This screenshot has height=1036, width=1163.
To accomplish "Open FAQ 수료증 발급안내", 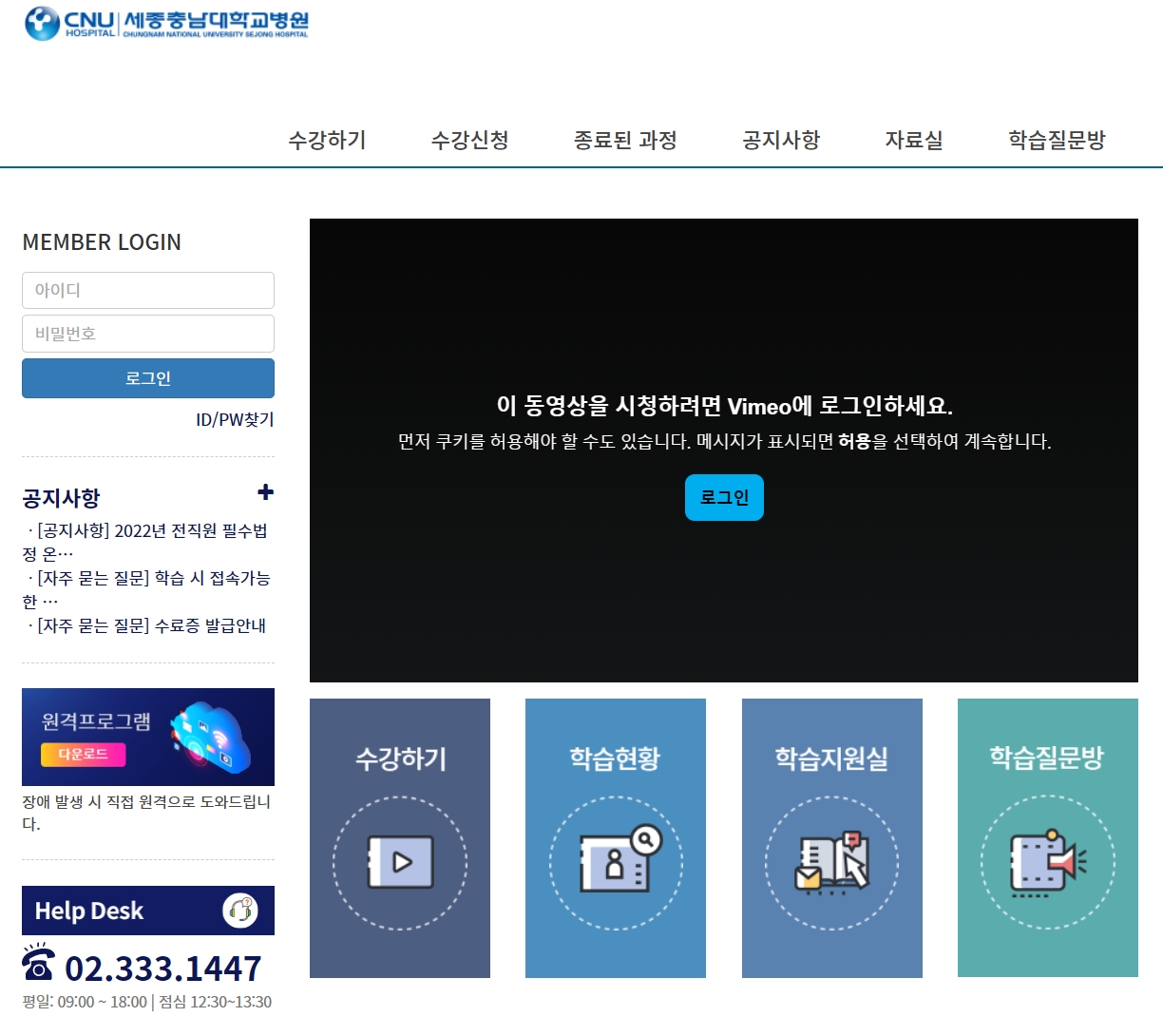I will (x=147, y=625).
